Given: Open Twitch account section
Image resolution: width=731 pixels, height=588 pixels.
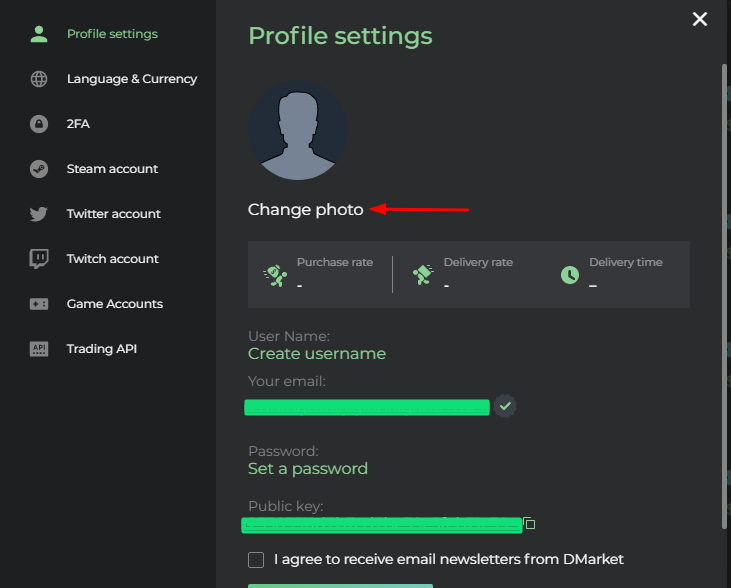Looking at the screenshot, I should [x=113, y=259].
